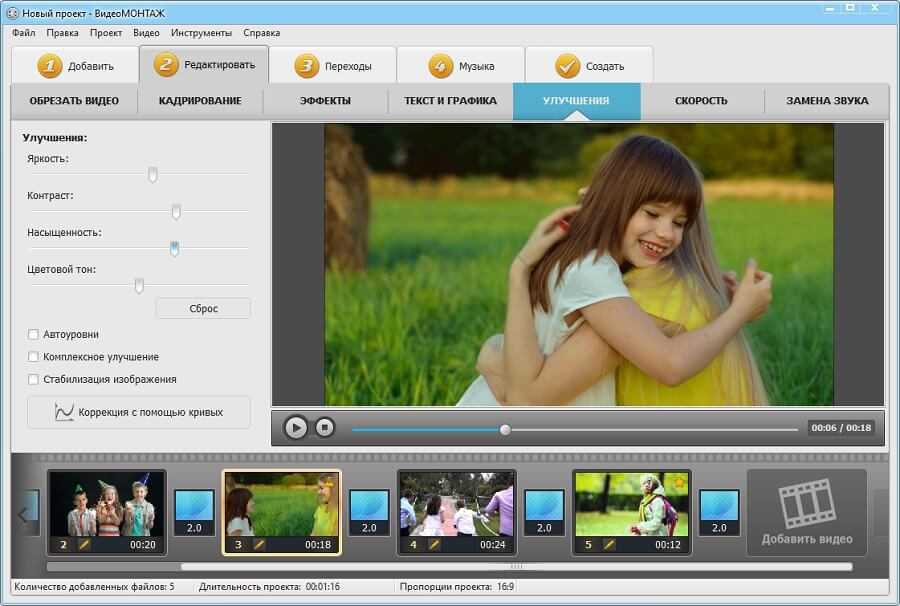Tick the Комплексное улучшение checkbox
This screenshot has width=900, height=606.
pyautogui.click(x=34, y=357)
